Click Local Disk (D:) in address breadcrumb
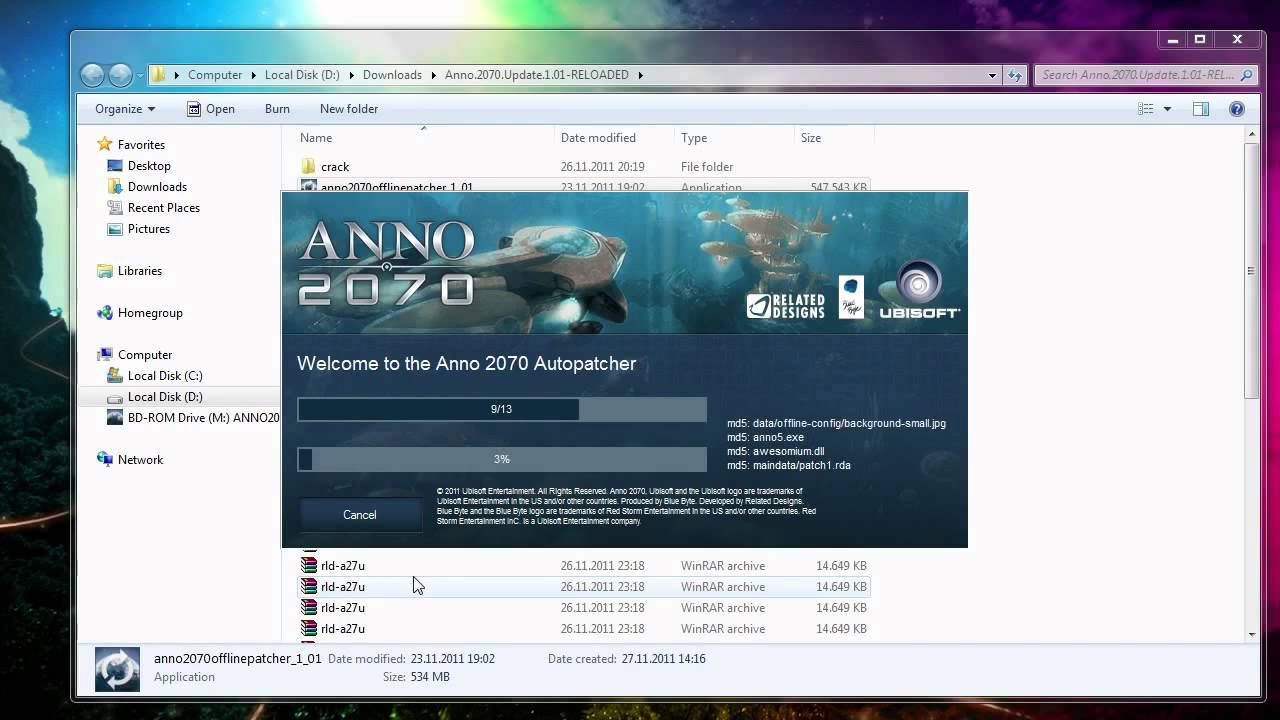 tap(302, 75)
